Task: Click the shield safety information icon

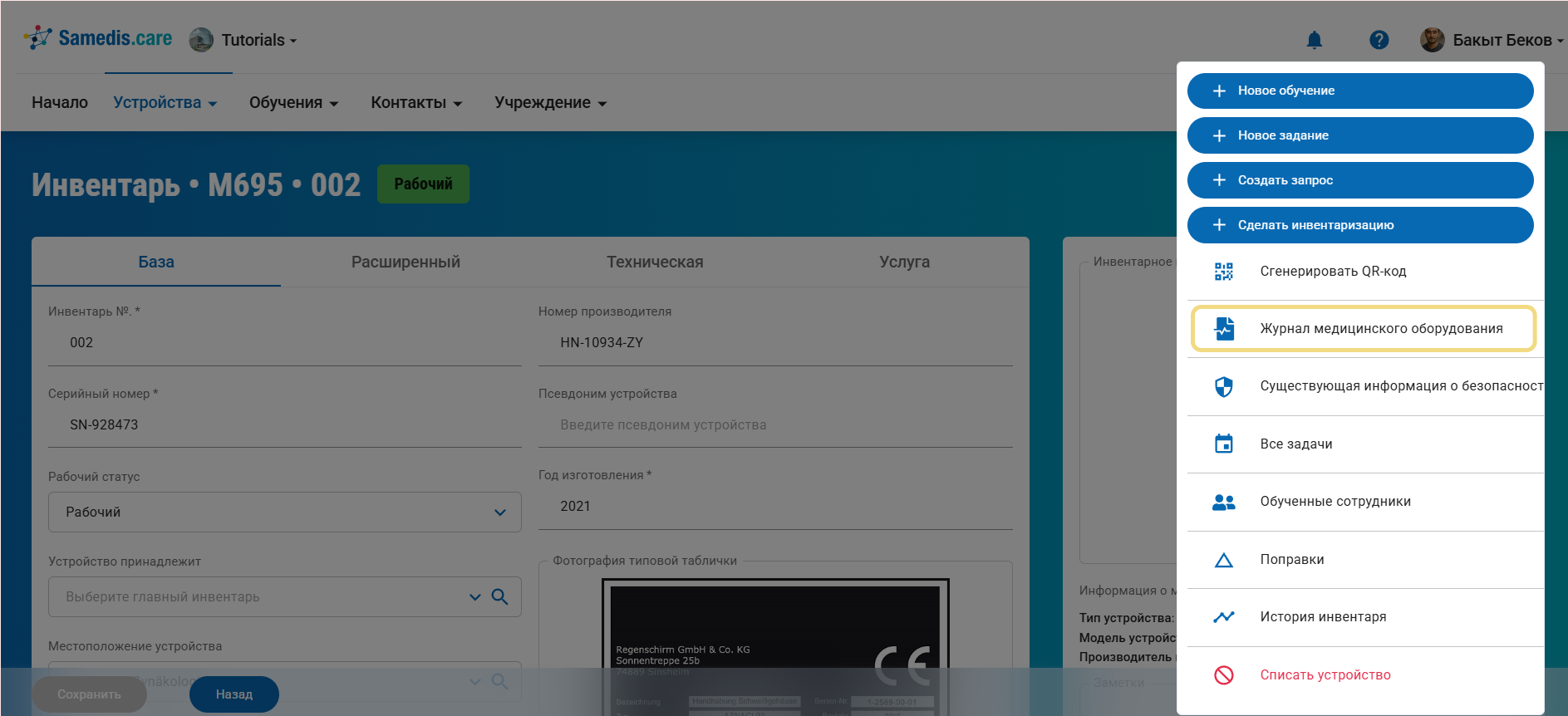Action: [x=1223, y=386]
